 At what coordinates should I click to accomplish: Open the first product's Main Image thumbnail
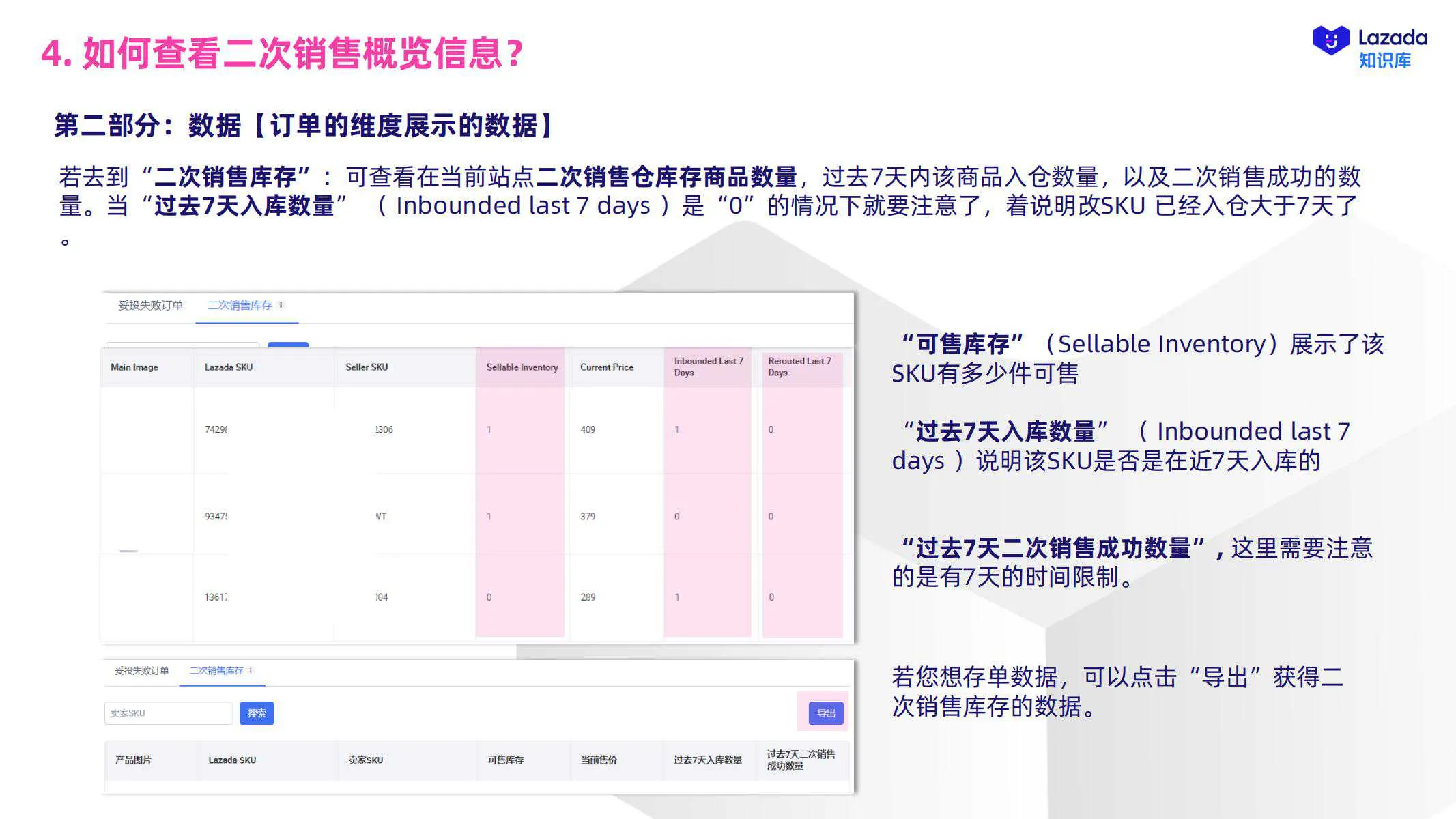click(x=145, y=429)
